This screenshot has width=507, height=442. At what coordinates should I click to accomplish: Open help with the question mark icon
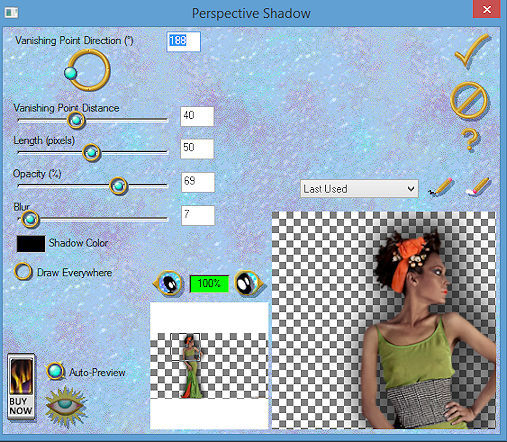(470, 139)
